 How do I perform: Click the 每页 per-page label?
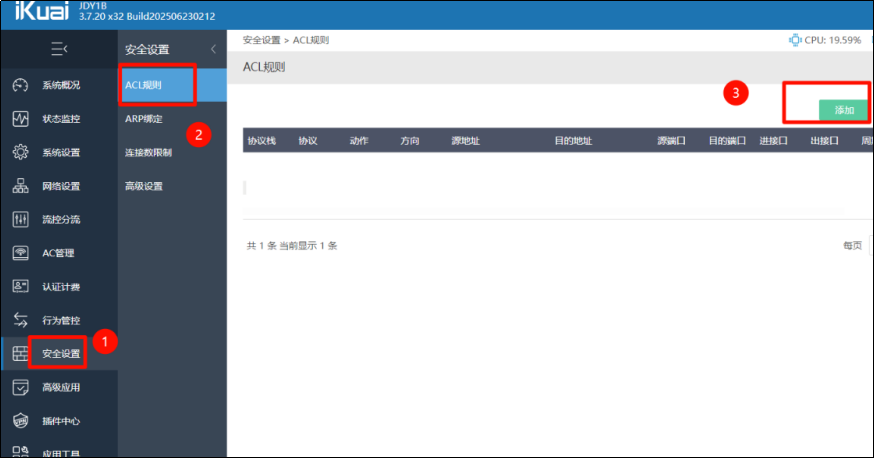tap(852, 245)
